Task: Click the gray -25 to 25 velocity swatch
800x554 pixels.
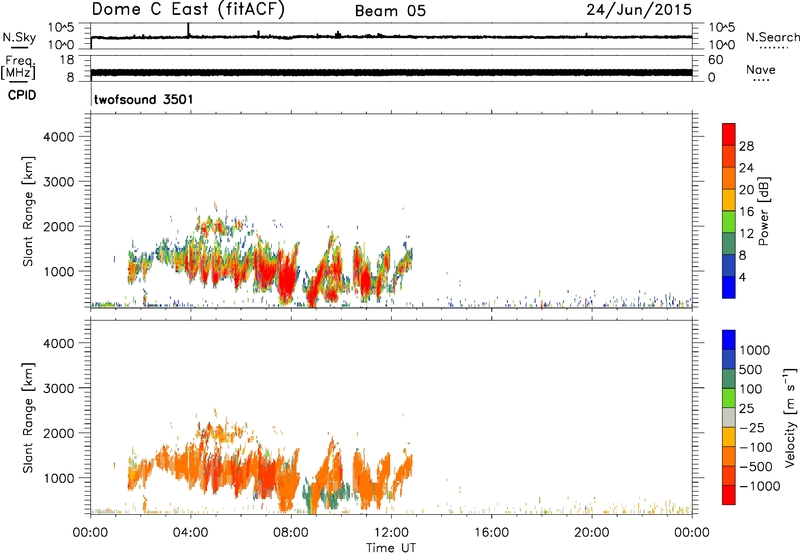Action: 729,417
